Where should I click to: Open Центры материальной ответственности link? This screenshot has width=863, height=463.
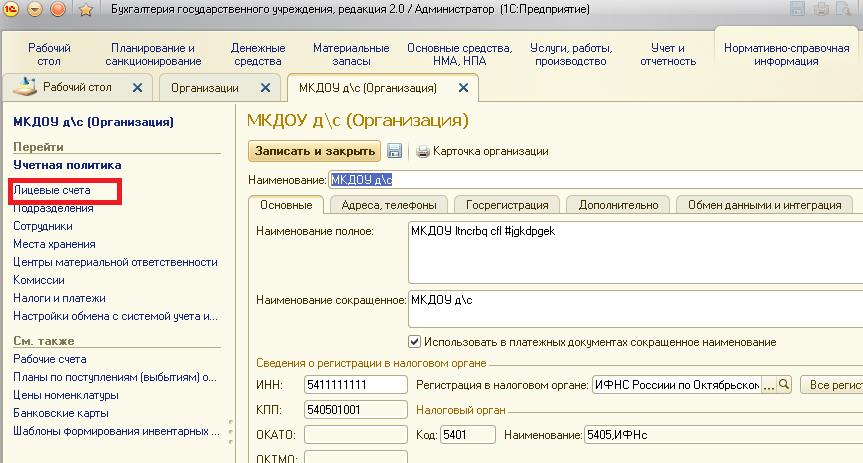click(115, 262)
